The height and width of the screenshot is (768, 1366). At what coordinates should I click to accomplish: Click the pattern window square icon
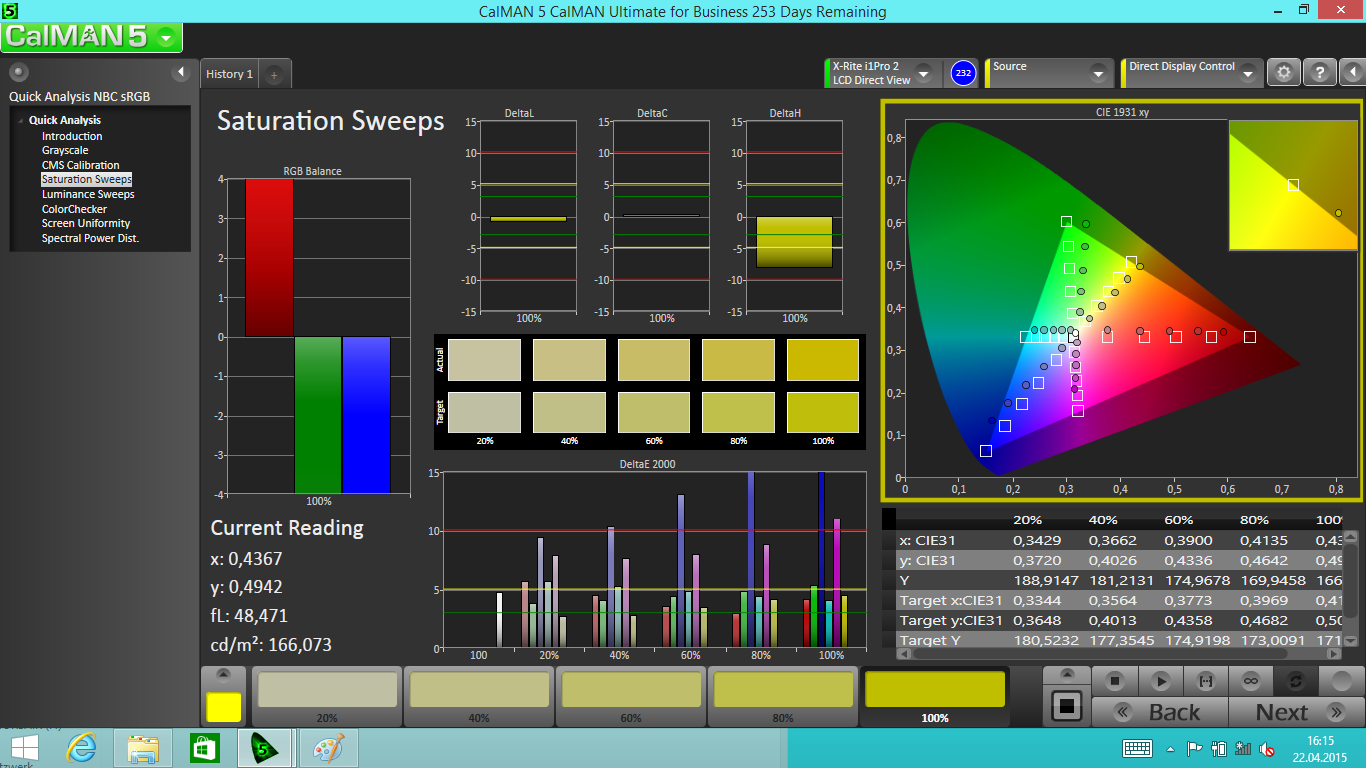click(x=1067, y=707)
